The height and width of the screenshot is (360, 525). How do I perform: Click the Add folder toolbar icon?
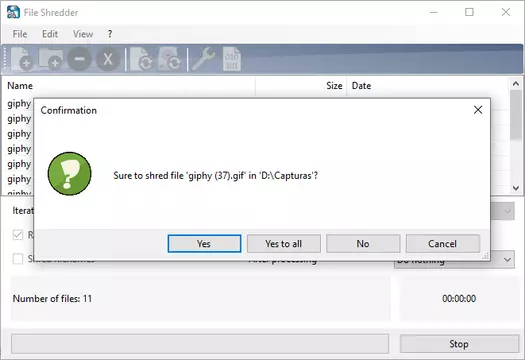(x=51, y=59)
